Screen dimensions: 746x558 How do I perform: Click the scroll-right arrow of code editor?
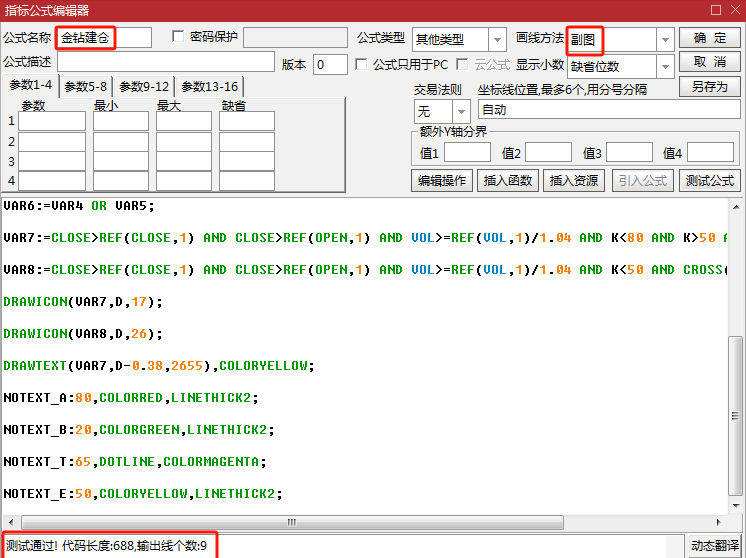[718, 522]
